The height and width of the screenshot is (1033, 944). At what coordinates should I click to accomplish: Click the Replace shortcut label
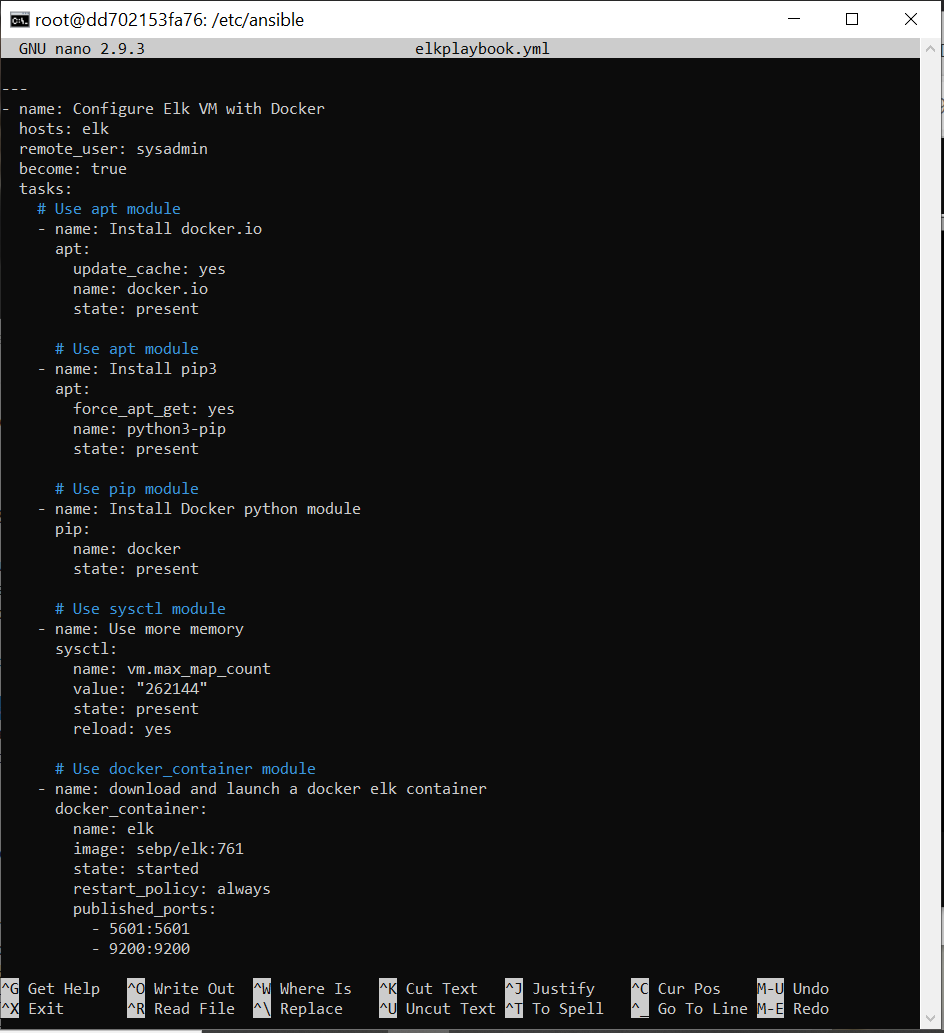(310, 1009)
